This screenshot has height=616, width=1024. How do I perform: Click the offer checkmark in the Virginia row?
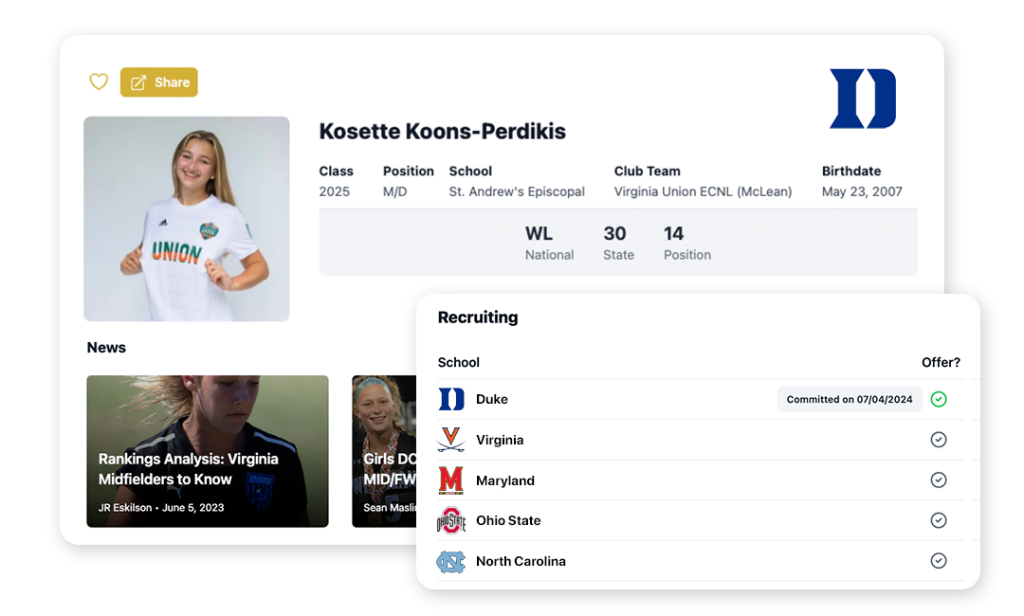click(938, 440)
